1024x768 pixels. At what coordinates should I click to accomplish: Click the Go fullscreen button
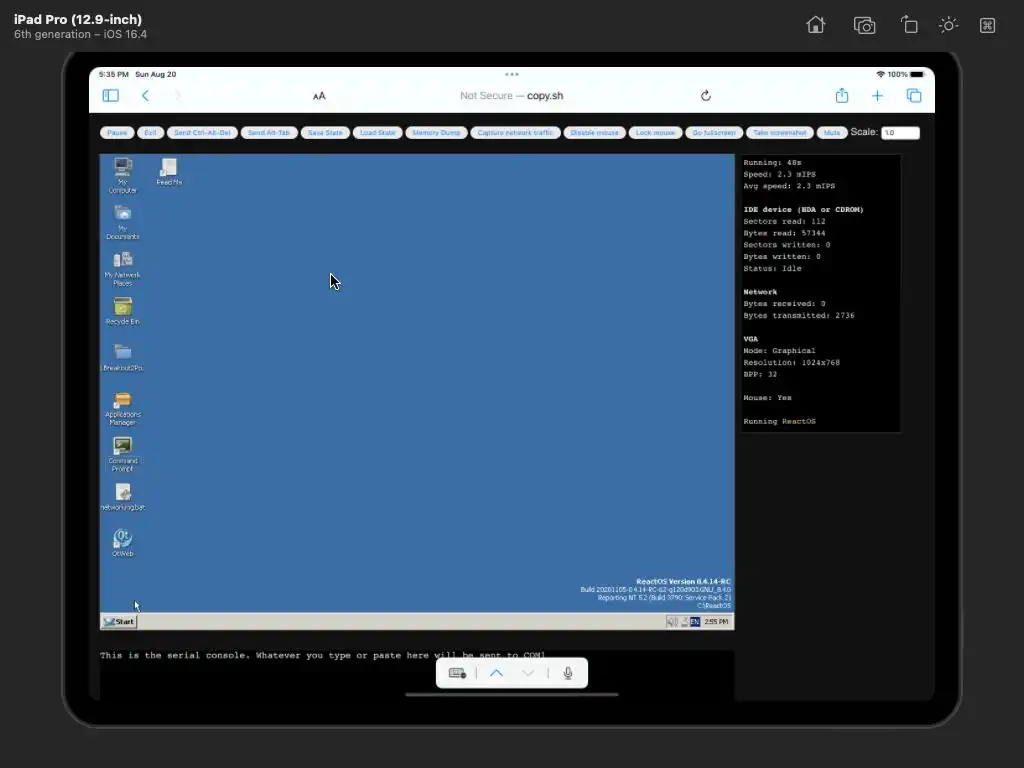tap(714, 133)
